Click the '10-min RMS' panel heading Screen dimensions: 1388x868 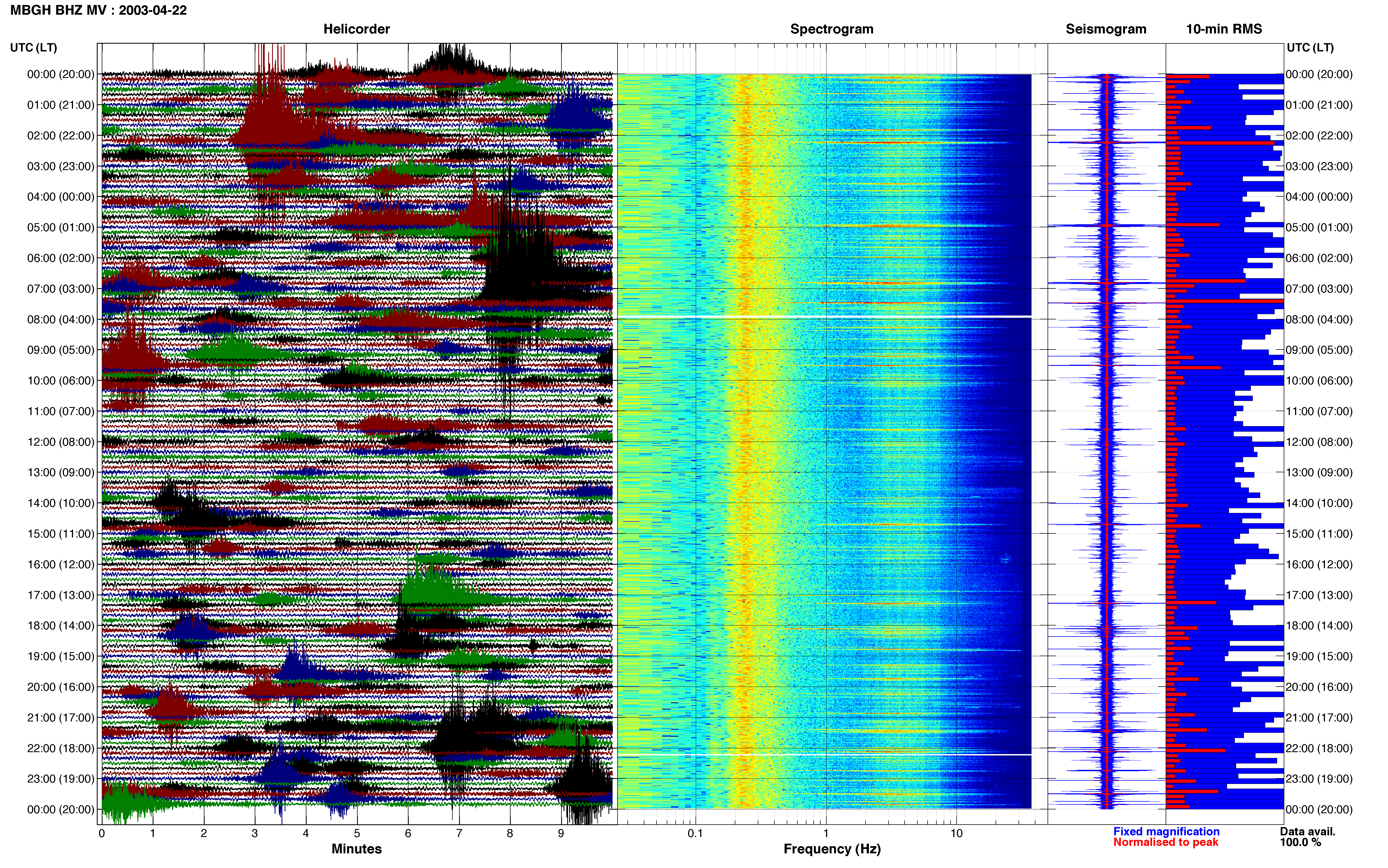pyautogui.click(x=1224, y=29)
